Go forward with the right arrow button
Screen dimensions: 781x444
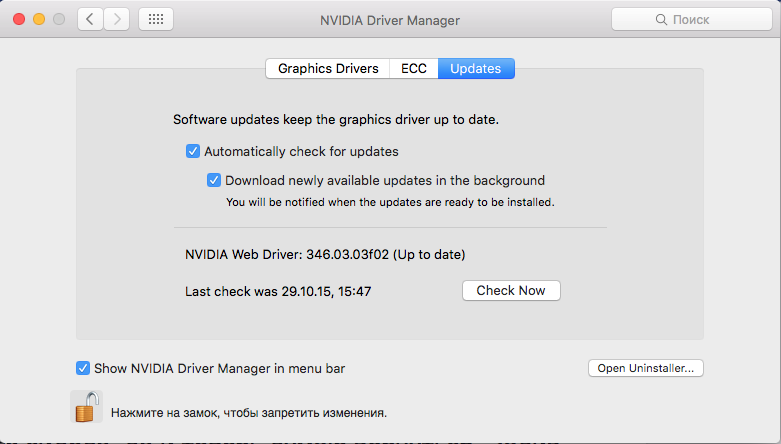(x=117, y=19)
